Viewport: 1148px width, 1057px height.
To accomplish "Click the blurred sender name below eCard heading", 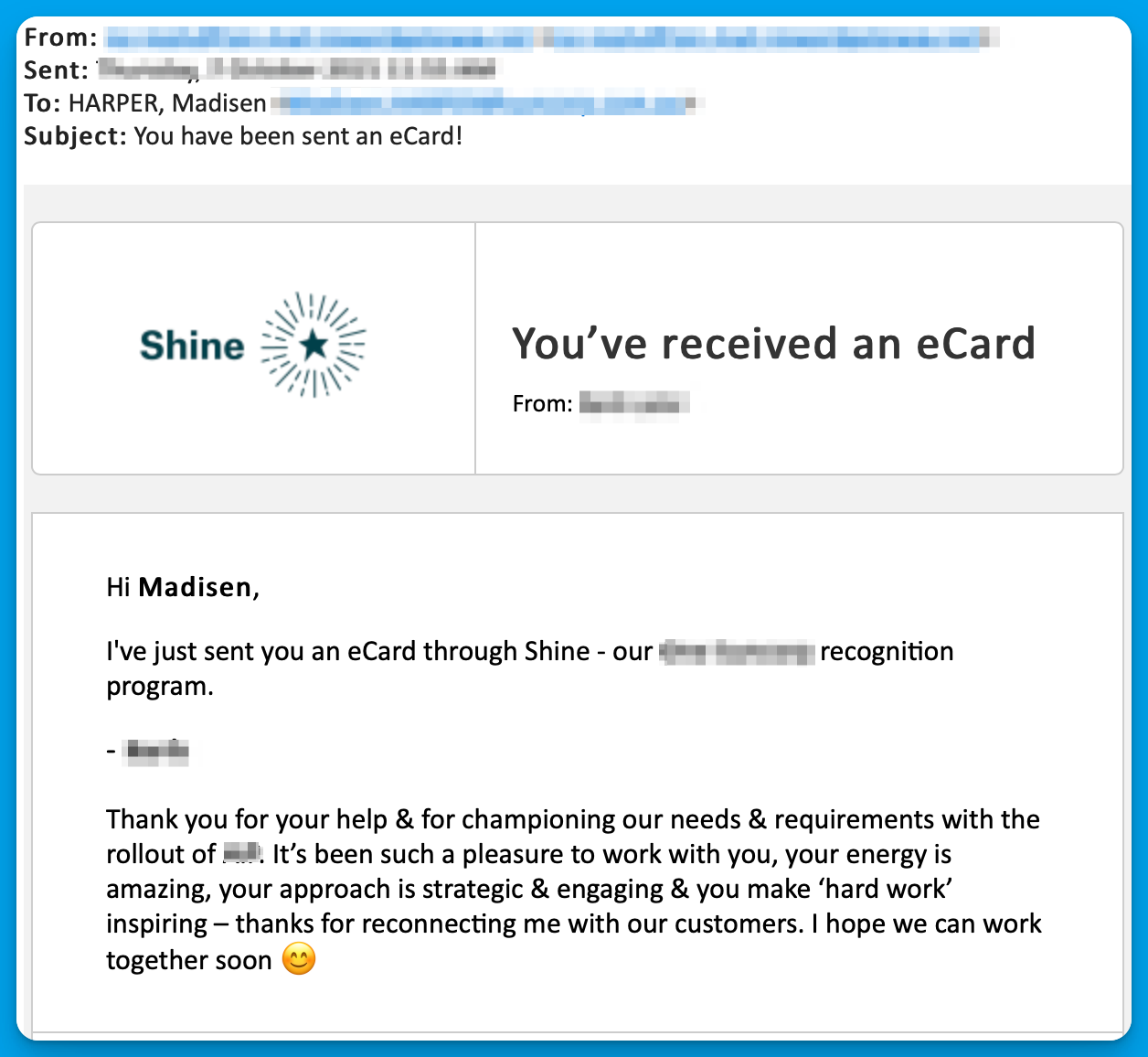I will point(633,403).
